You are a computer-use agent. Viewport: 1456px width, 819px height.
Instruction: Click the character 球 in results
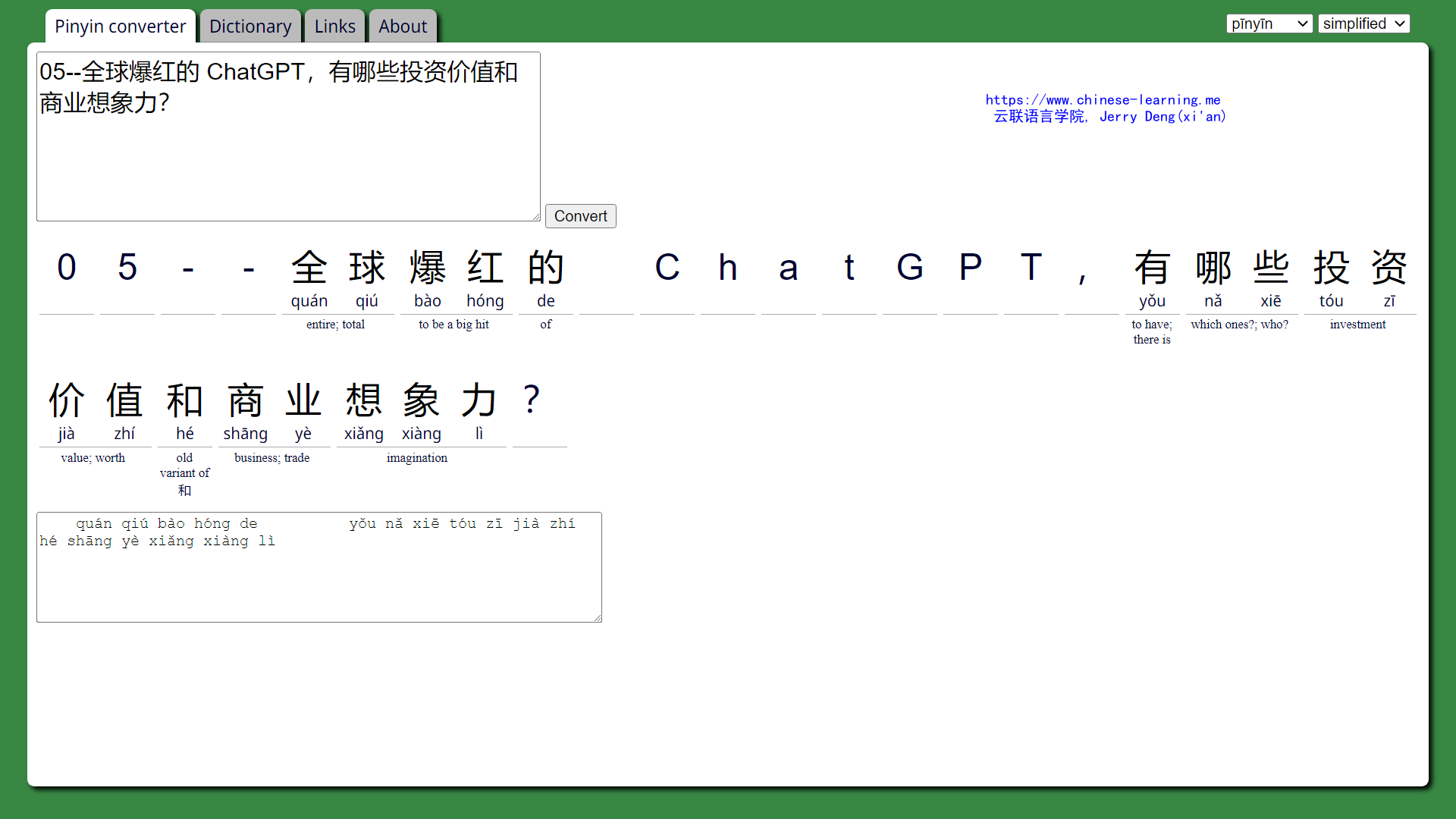(x=367, y=268)
